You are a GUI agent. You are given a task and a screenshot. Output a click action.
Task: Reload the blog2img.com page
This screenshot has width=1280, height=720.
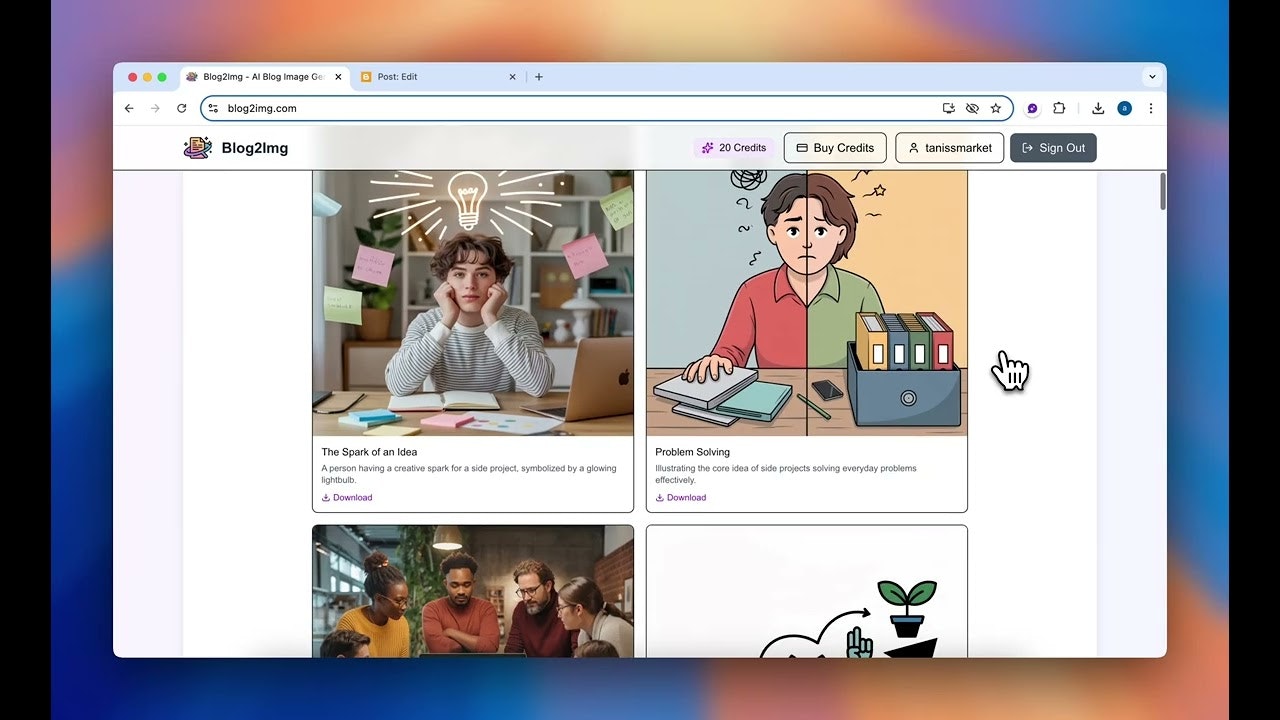[181, 108]
